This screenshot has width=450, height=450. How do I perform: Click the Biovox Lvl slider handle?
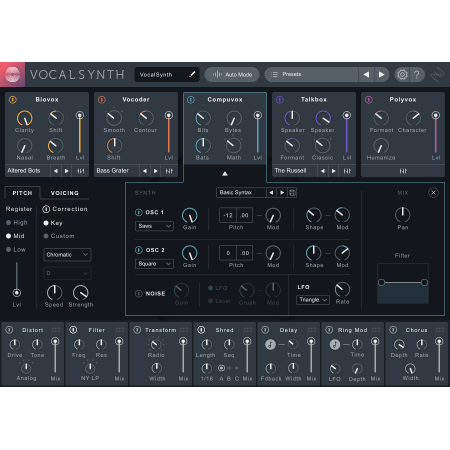click(80, 115)
